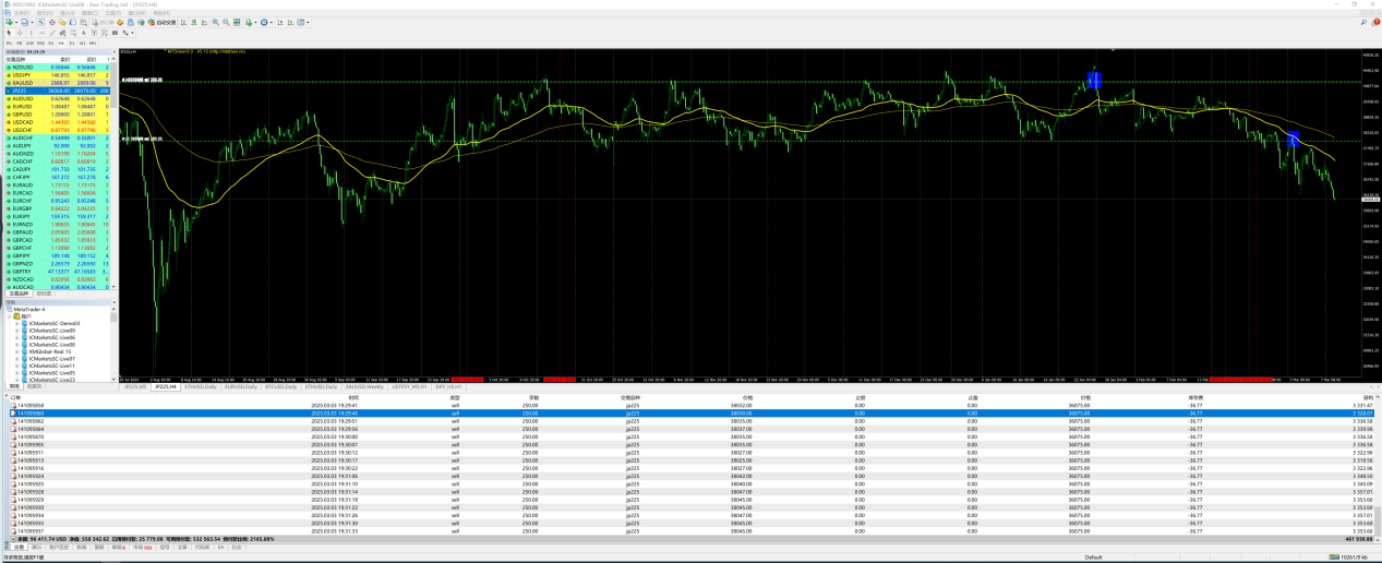Select XAUUSD row in Market Watch
The height and width of the screenshot is (563, 1382).
pos(57,82)
